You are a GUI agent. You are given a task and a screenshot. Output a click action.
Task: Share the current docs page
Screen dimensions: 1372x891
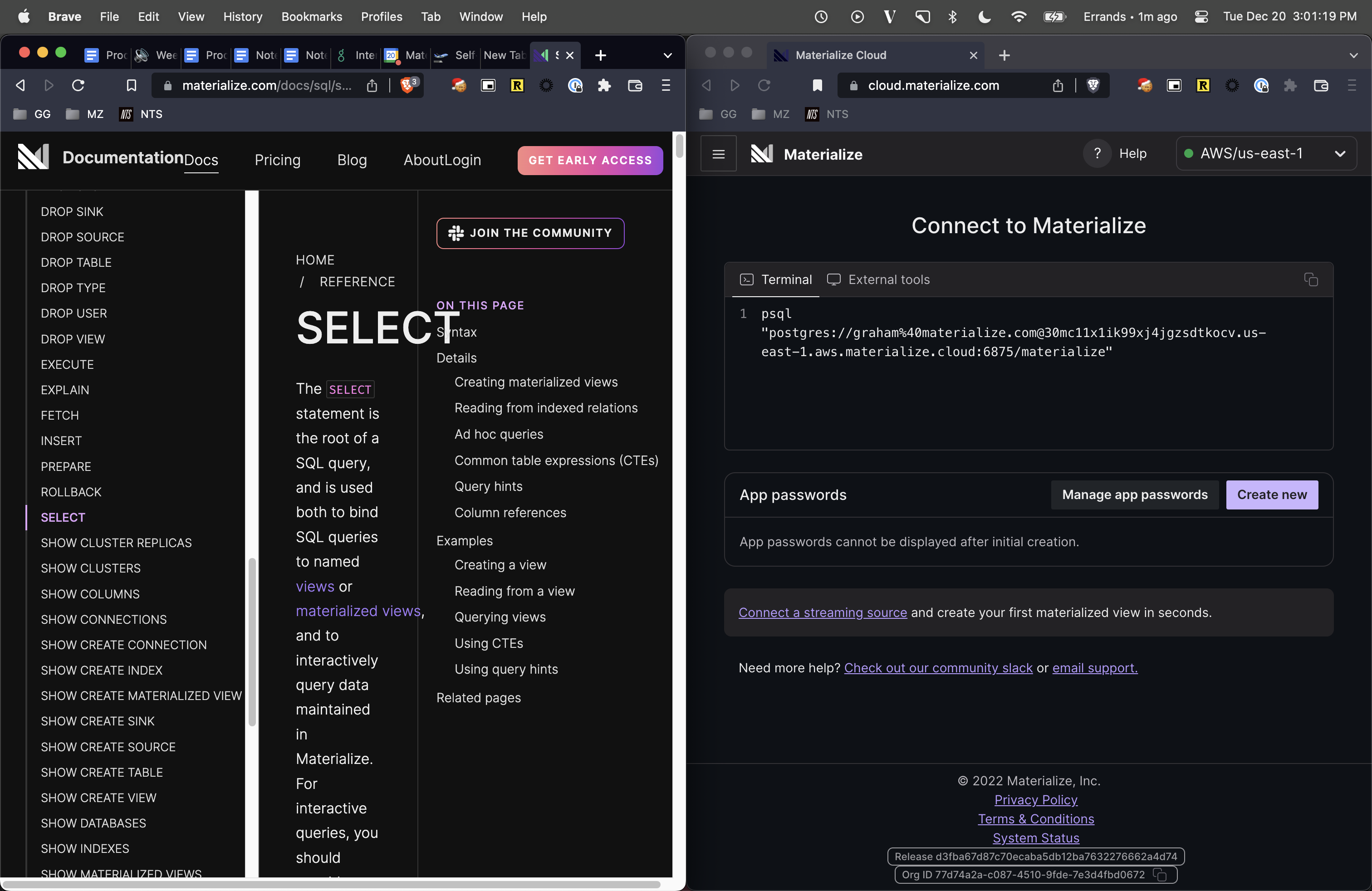pyautogui.click(x=372, y=85)
